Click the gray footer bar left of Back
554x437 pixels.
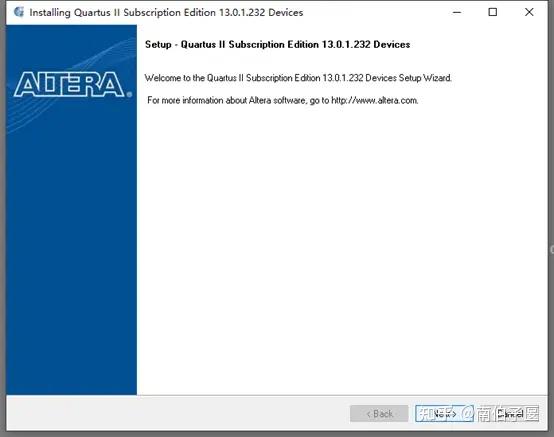pos(177,413)
